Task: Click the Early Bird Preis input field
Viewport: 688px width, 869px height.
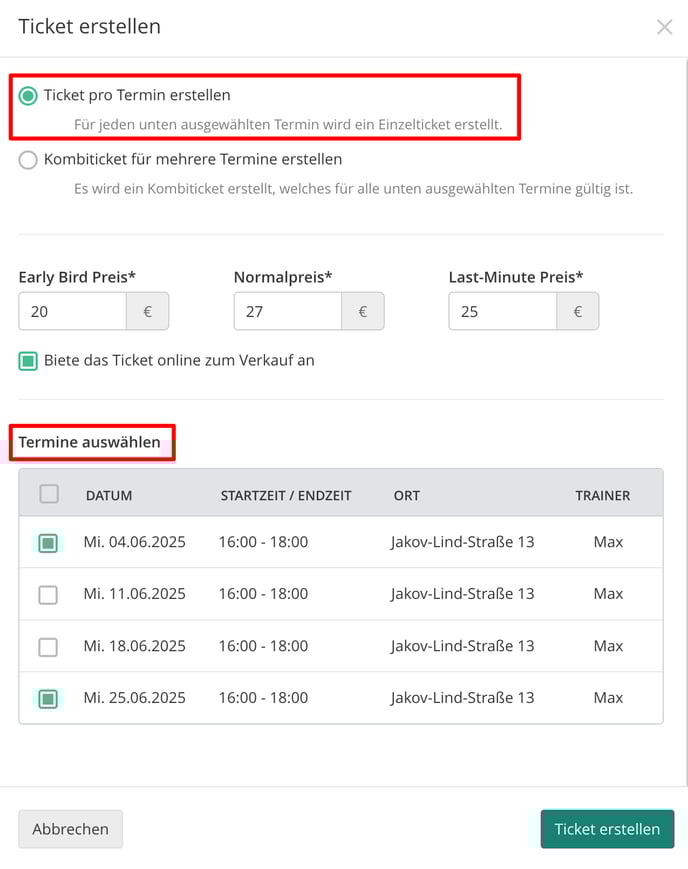Action: pos(73,311)
